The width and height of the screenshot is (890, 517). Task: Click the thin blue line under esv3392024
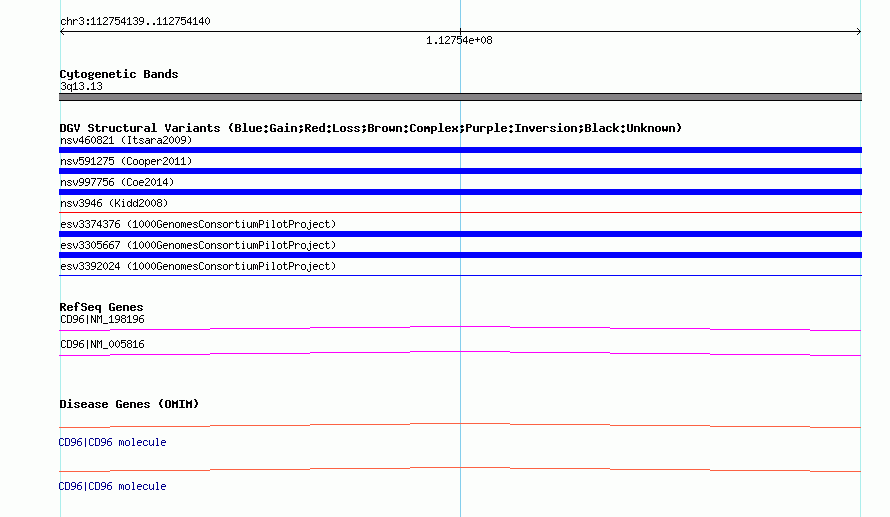(460, 275)
